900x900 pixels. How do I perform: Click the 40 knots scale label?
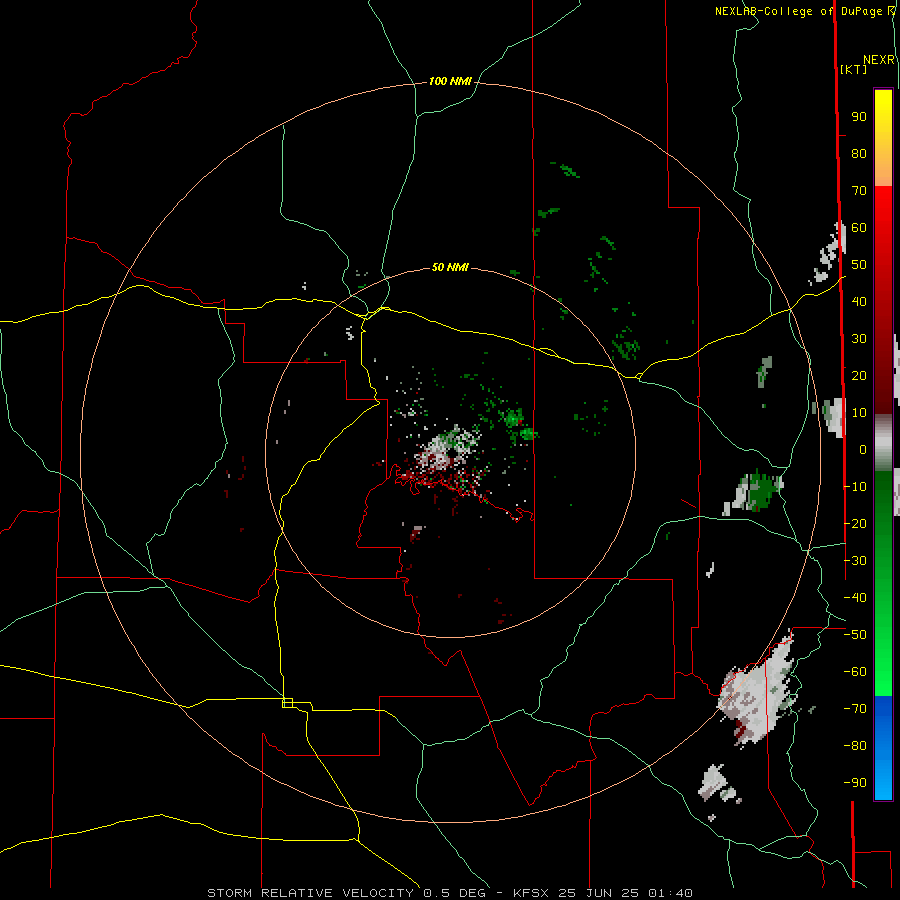[859, 301]
